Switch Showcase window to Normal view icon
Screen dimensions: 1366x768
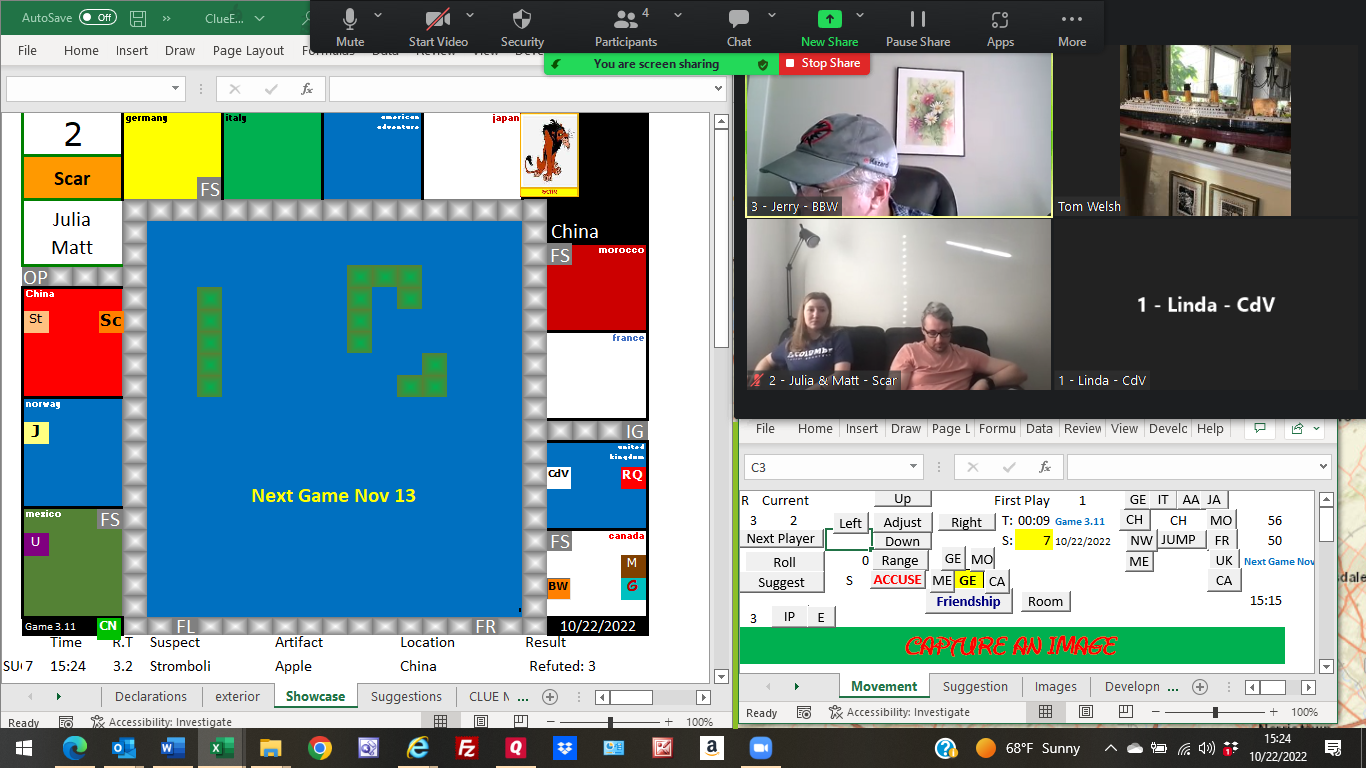click(440, 721)
